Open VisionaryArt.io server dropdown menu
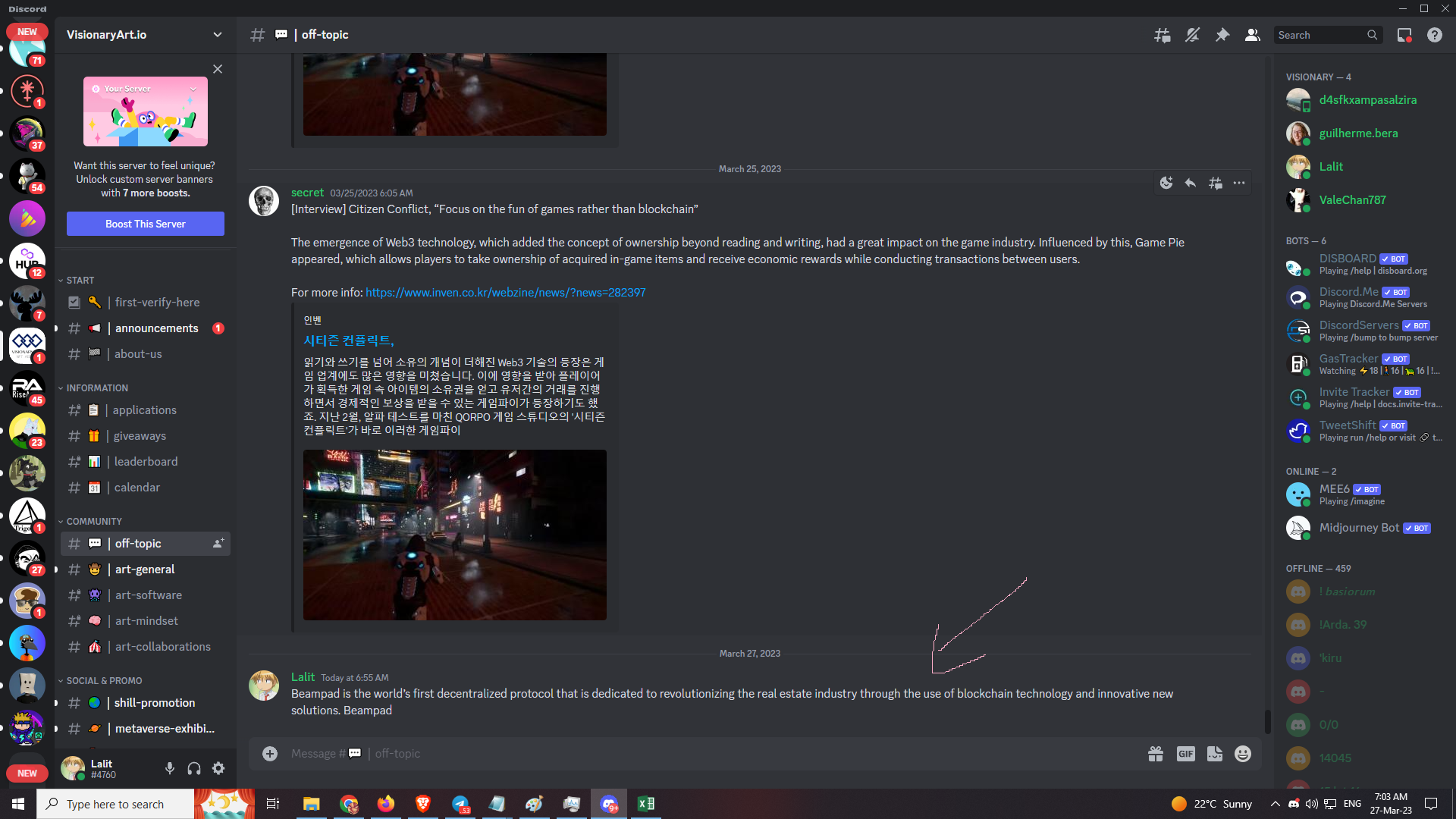 pyautogui.click(x=145, y=35)
